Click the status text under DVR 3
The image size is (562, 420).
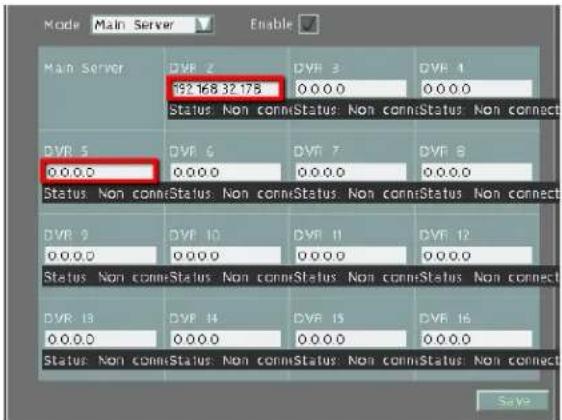(356, 110)
